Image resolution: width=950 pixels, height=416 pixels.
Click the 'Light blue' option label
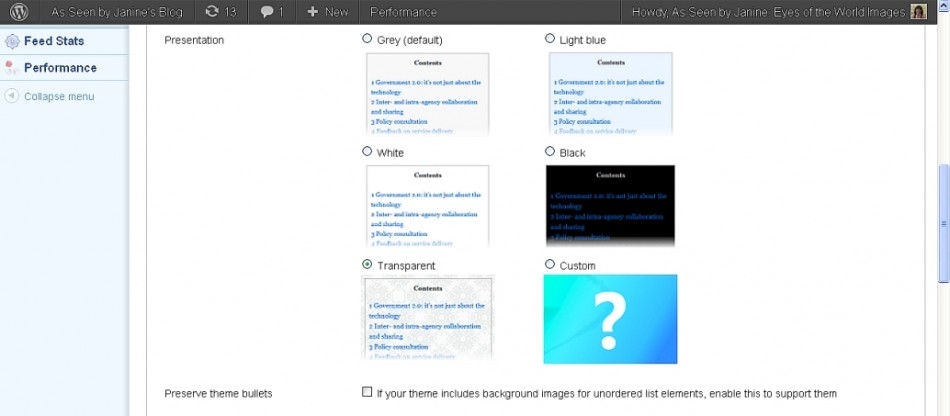(x=582, y=40)
